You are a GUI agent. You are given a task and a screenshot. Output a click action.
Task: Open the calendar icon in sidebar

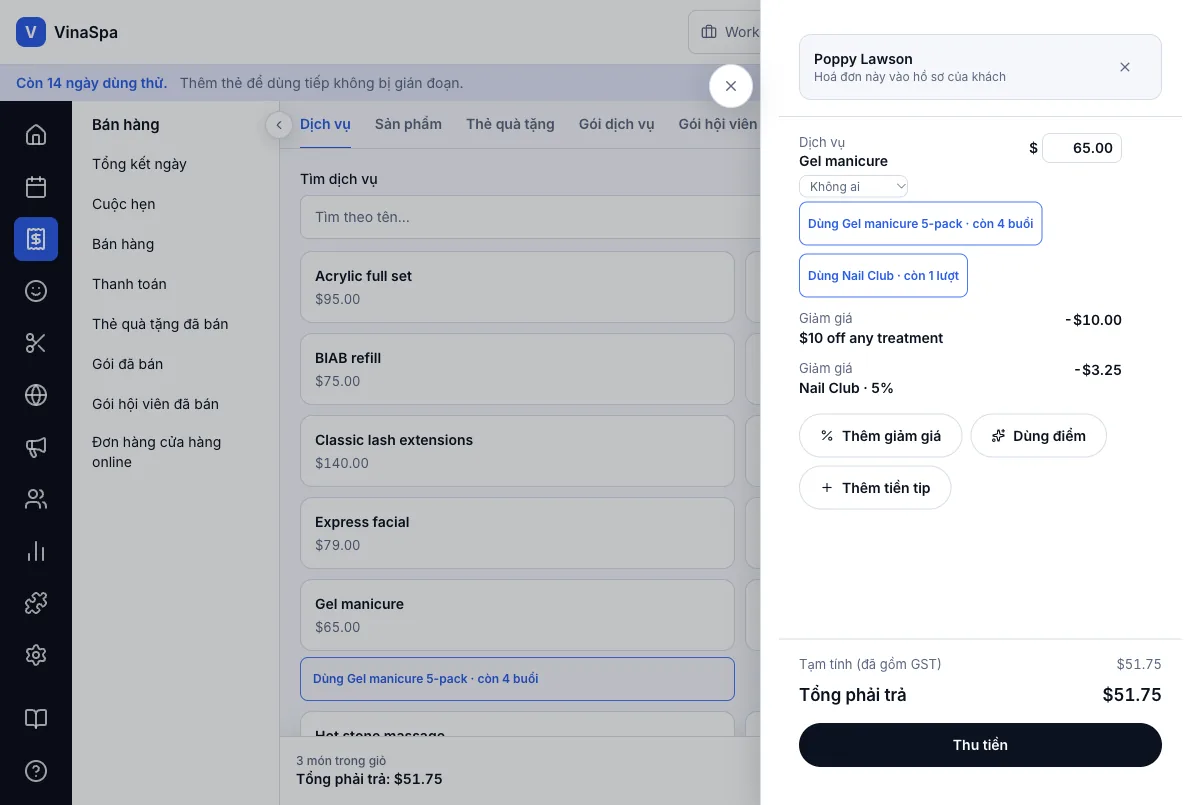36,187
